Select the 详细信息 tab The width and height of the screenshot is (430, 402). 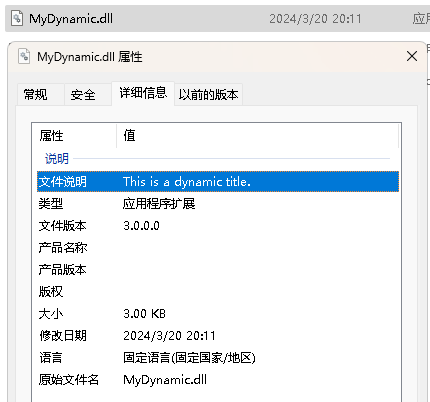pos(143,93)
